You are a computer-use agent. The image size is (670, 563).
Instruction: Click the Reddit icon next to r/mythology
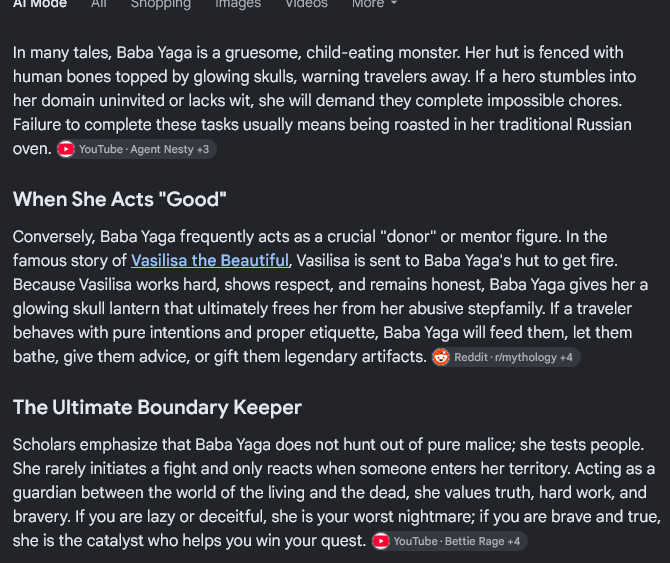(441, 357)
